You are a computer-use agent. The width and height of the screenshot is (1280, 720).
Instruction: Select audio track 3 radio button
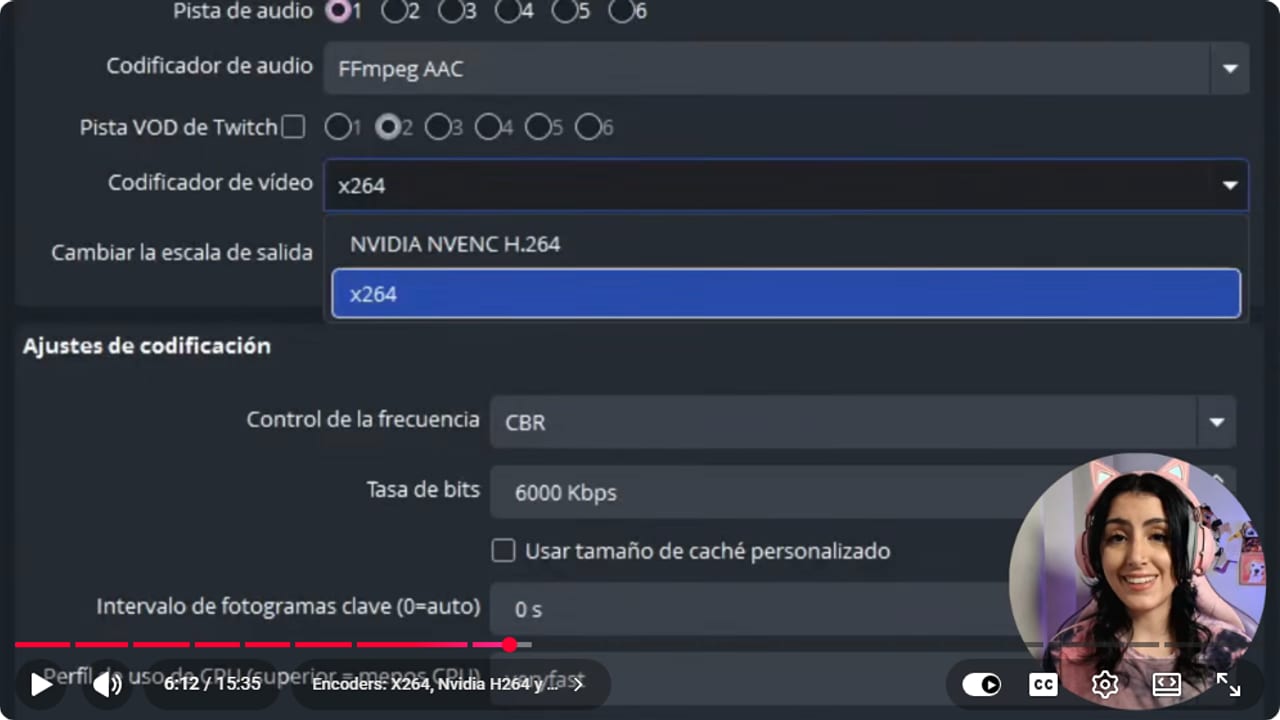pos(451,11)
